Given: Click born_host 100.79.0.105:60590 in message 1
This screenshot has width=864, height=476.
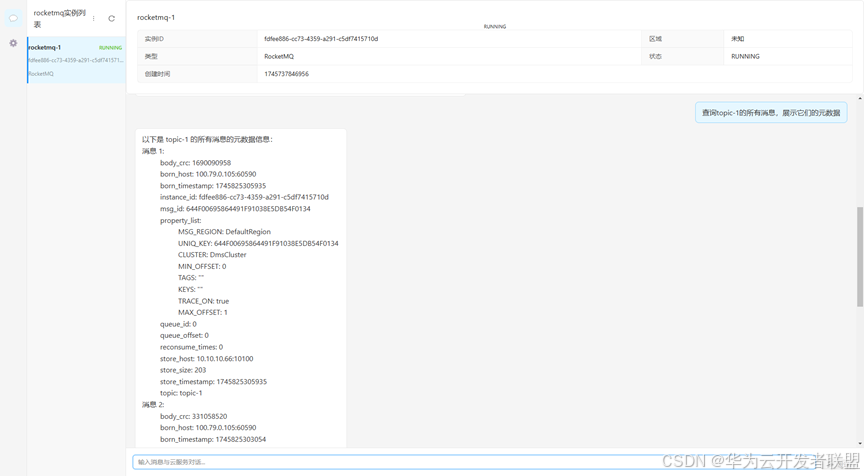Looking at the screenshot, I should click(208, 174).
